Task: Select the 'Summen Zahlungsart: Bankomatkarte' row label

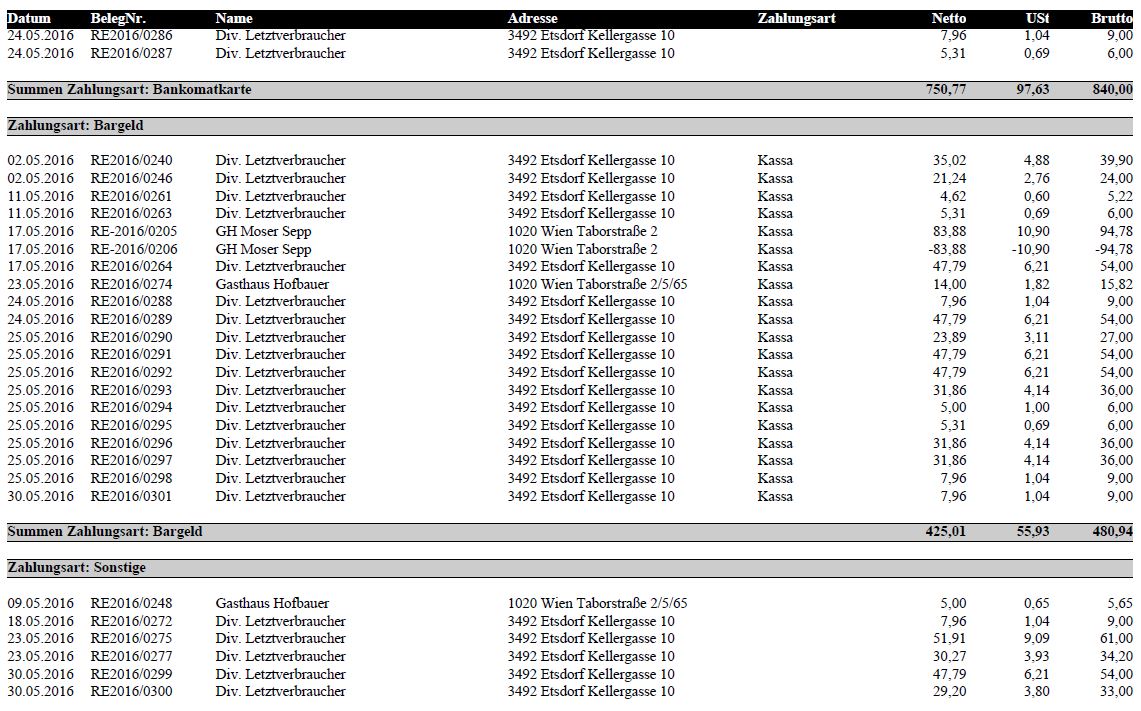Action: tap(129, 90)
